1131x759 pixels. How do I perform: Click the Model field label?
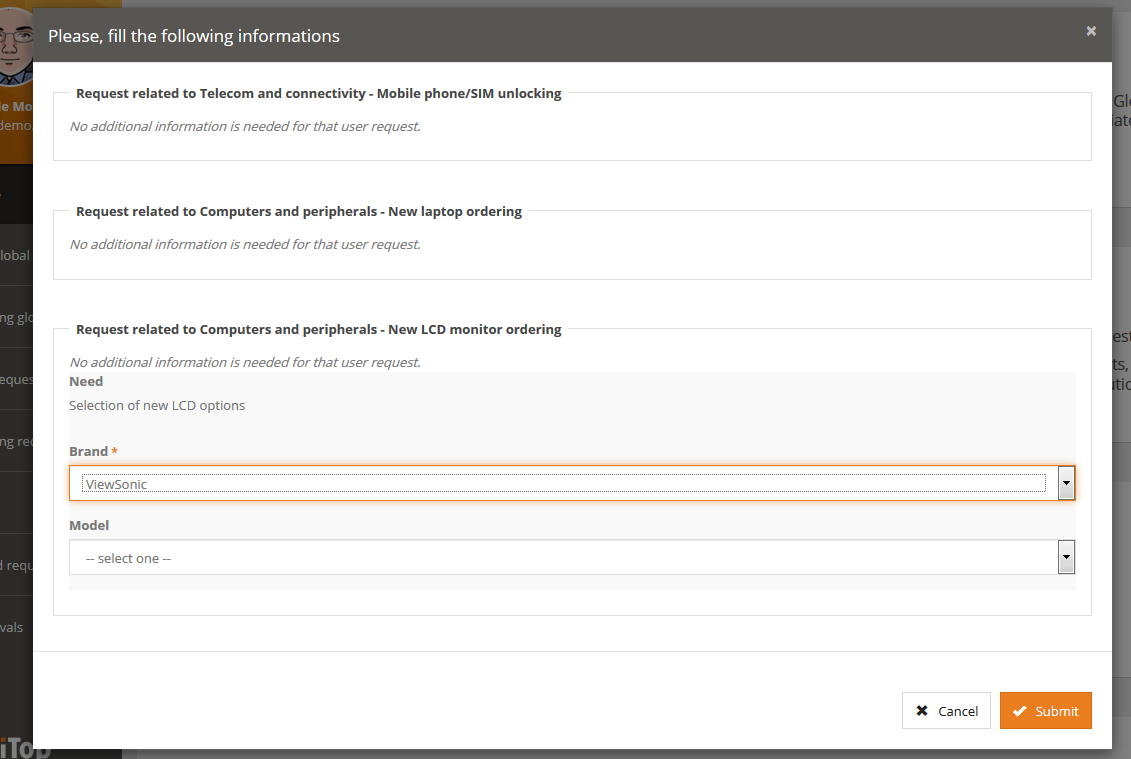pos(89,525)
